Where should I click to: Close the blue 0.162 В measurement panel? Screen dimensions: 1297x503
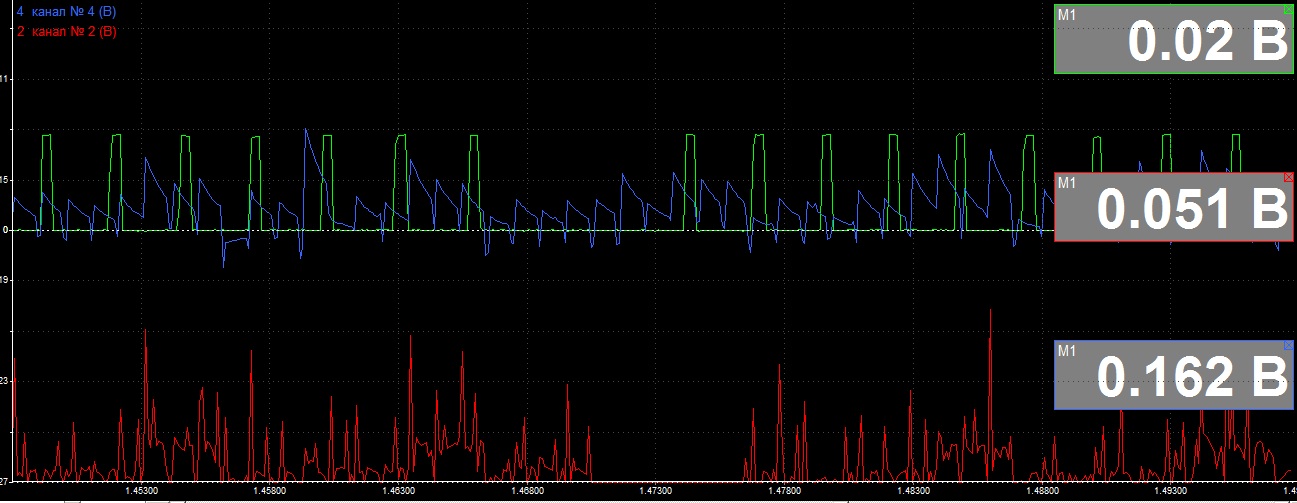point(1288,345)
